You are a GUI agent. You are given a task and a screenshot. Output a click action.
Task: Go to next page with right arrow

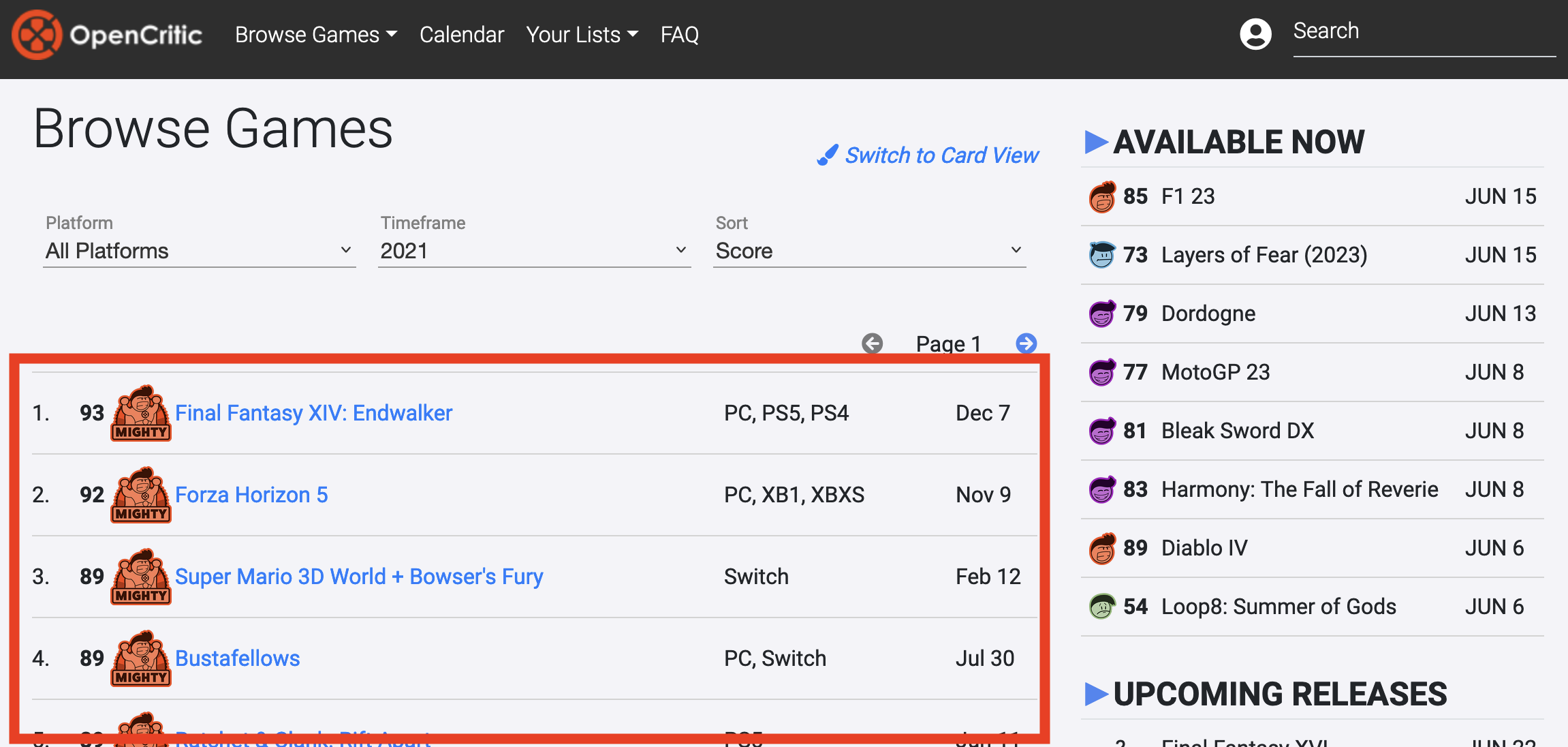(1026, 344)
